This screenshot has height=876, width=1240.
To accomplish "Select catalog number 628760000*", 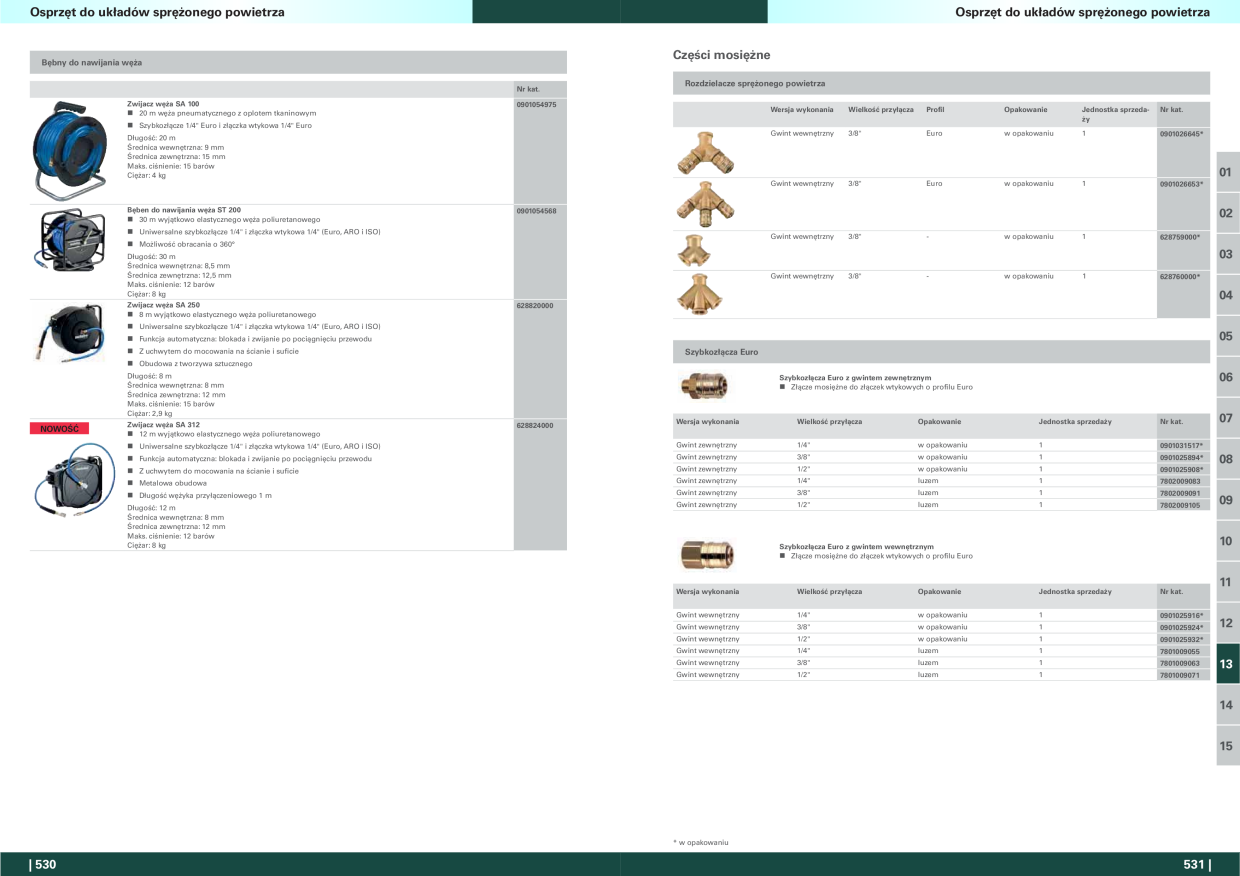I will coord(1179,276).
